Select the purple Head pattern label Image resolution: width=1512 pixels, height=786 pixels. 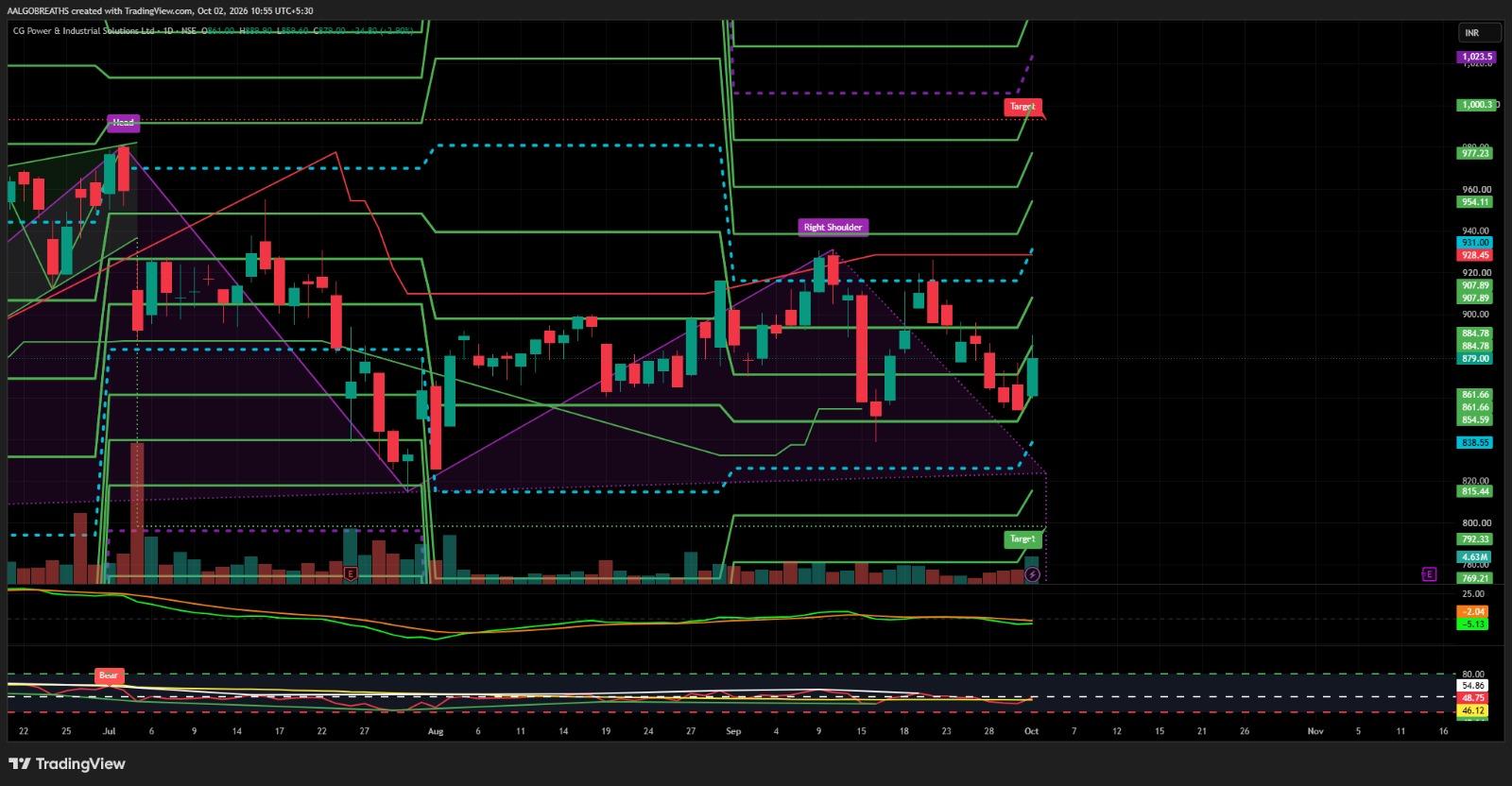[123, 123]
